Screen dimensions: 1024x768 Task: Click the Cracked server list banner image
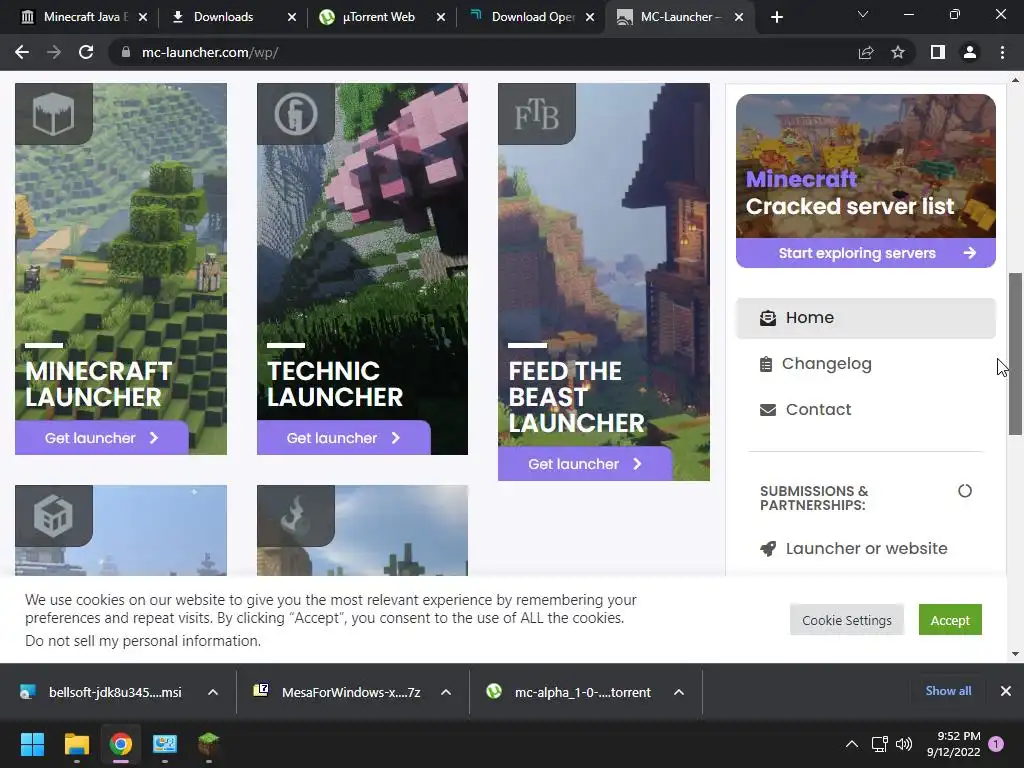(866, 166)
